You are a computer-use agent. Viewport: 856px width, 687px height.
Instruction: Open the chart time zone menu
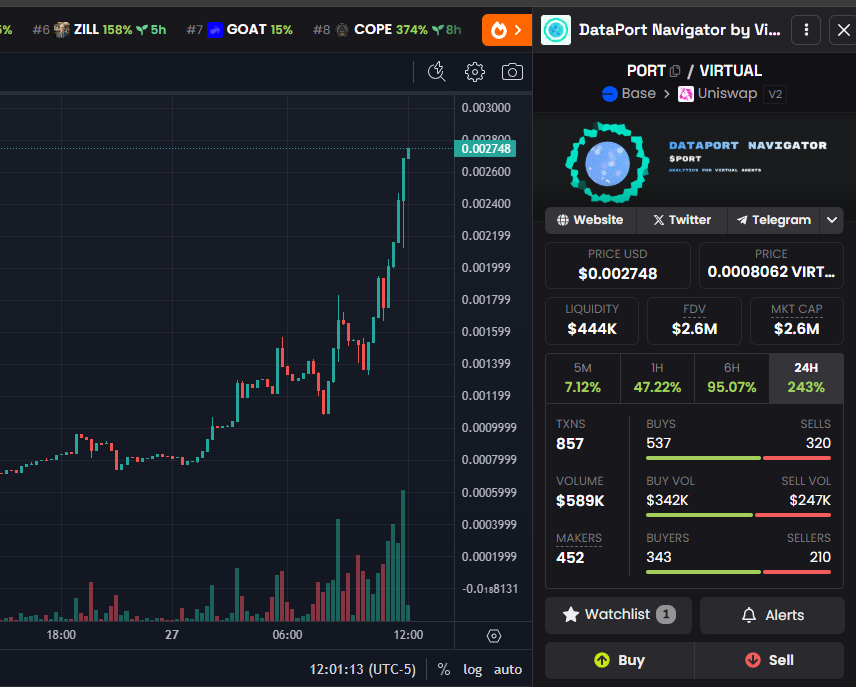(362, 670)
